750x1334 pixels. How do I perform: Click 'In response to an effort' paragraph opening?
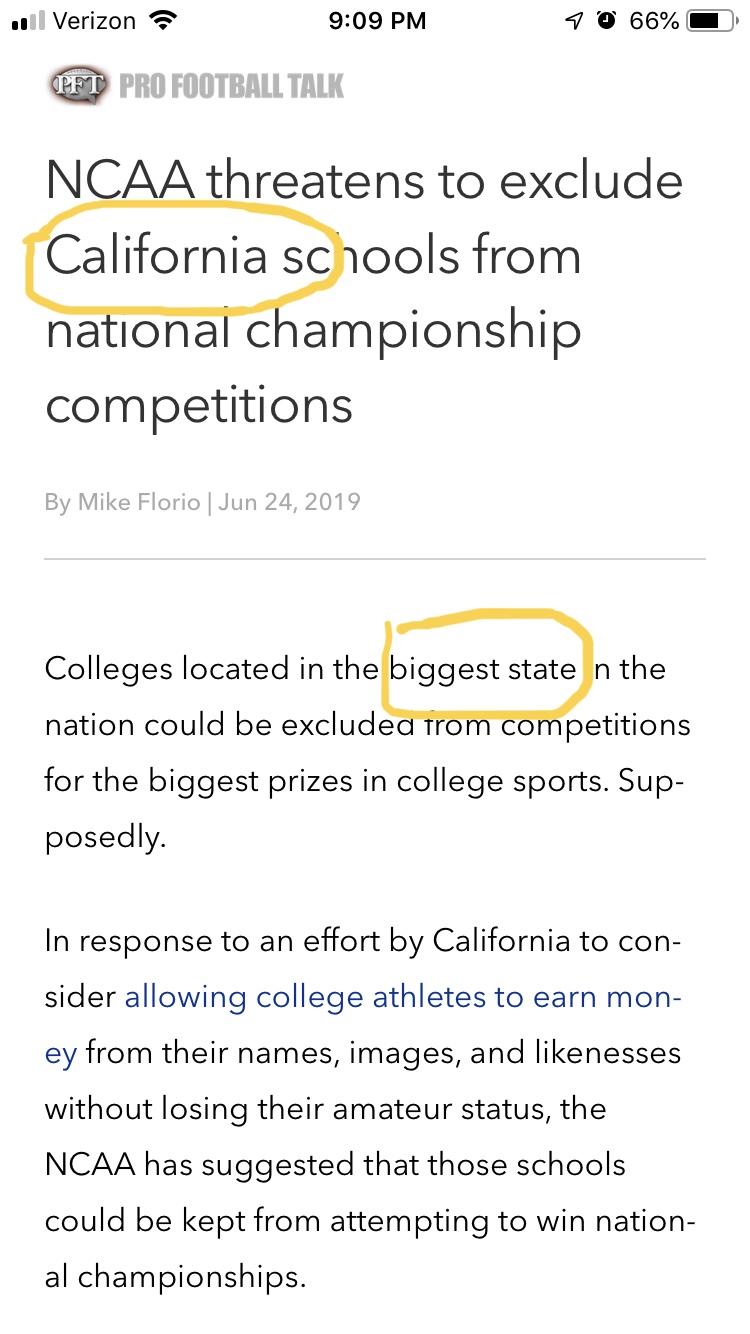(x=234, y=941)
